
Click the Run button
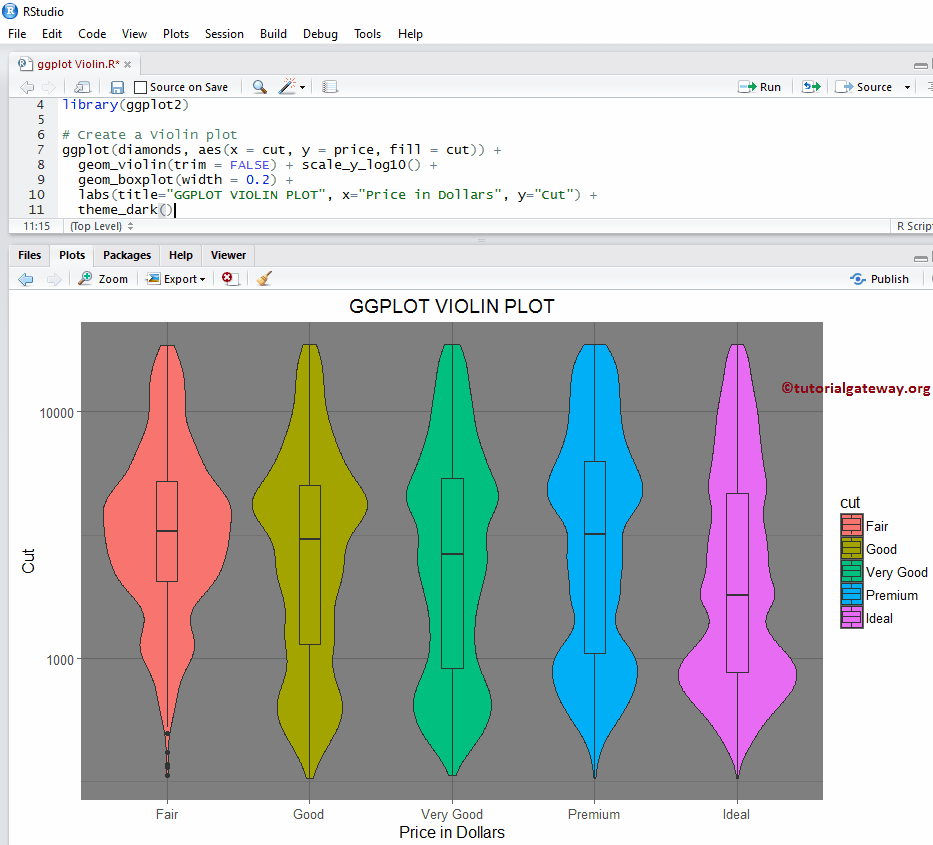coord(760,87)
